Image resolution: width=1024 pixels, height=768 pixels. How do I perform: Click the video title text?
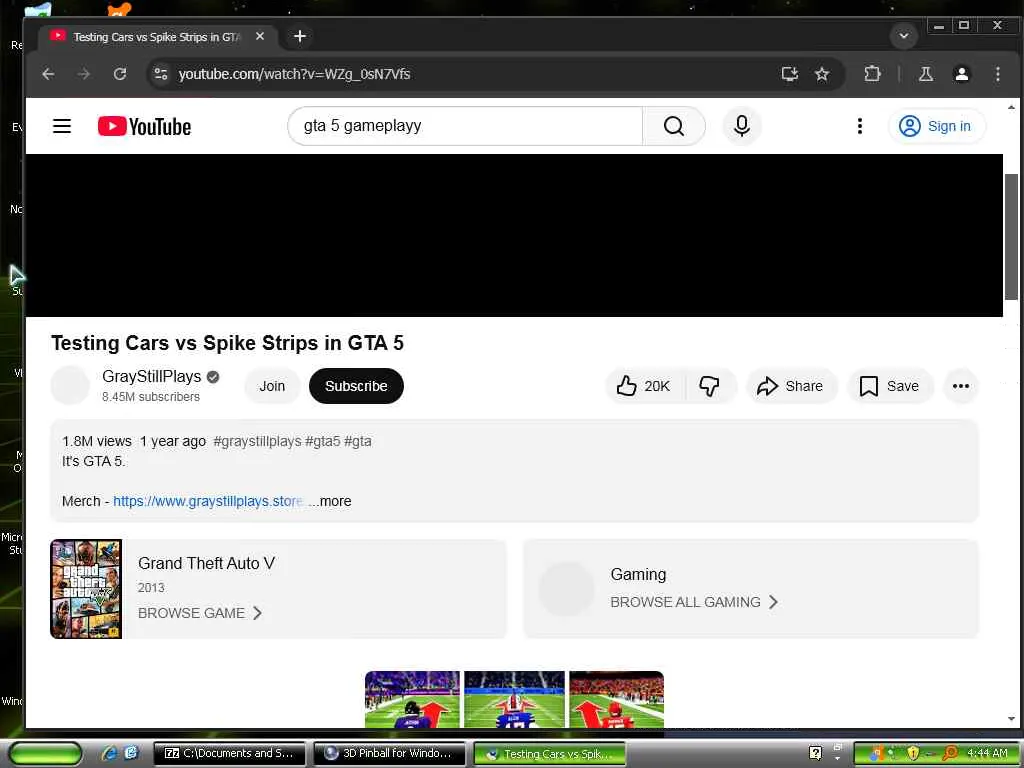point(227,343)
